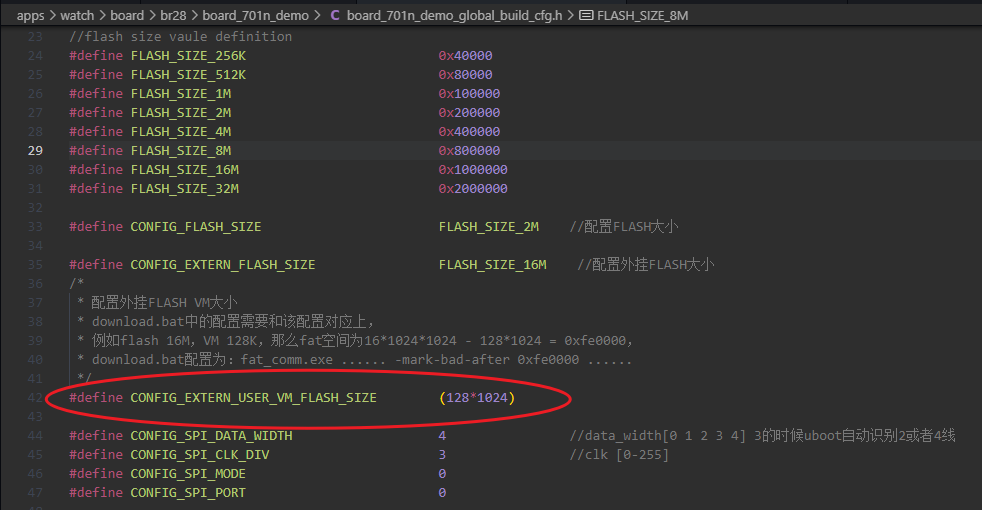Click the FLASH_SIZE_16M macro on line 30
Screen dimensions: 982x510
tap(184, 170)
